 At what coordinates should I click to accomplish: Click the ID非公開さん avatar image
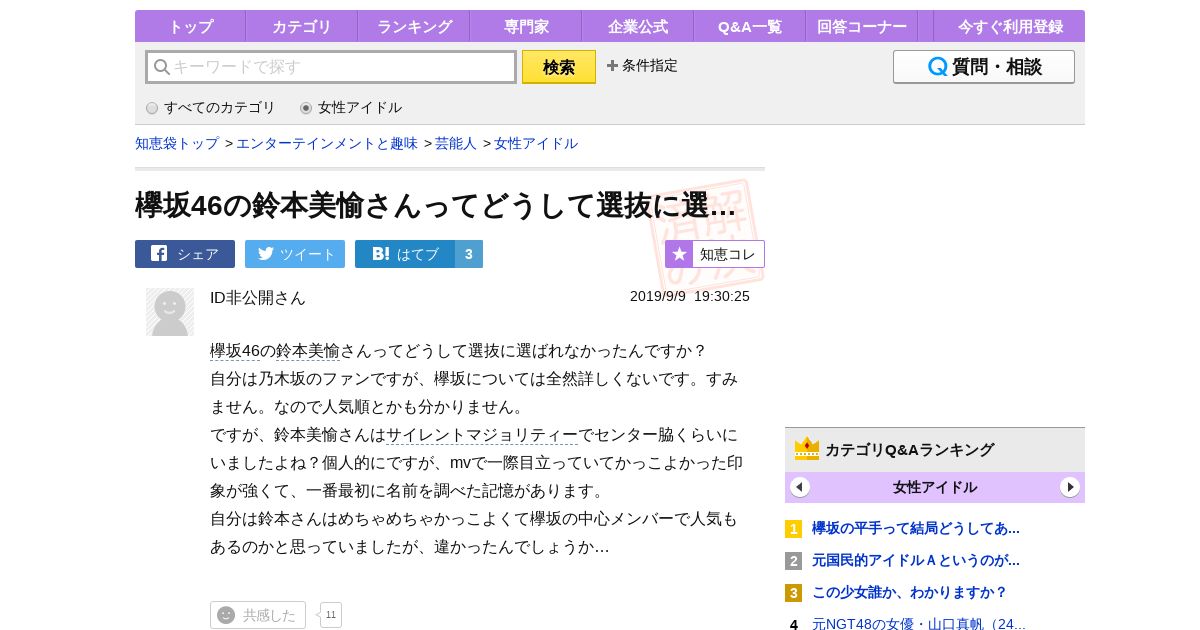pyautogui.click(x=170, y=312)
